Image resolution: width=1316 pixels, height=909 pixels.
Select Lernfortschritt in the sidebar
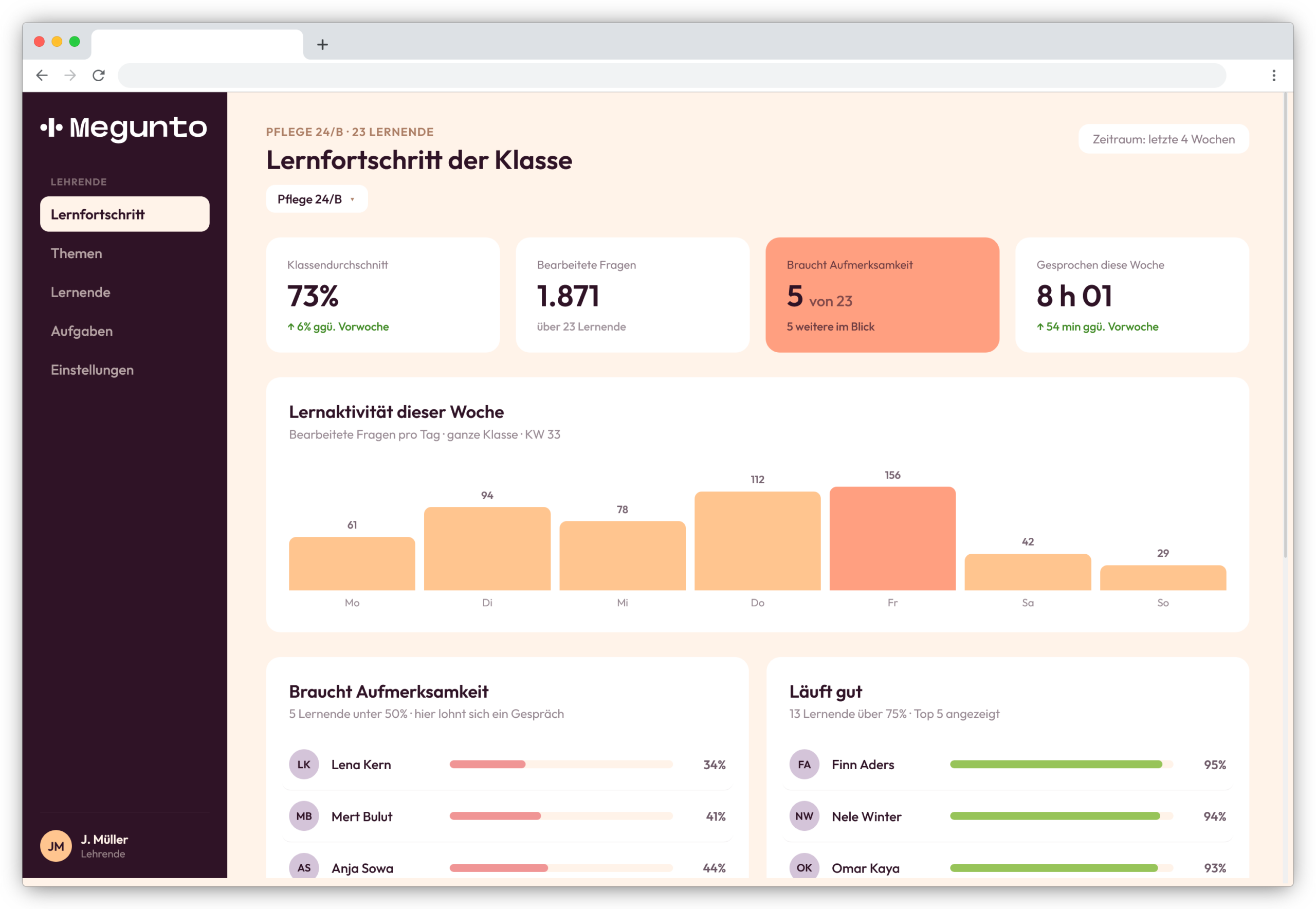(125, 214)
